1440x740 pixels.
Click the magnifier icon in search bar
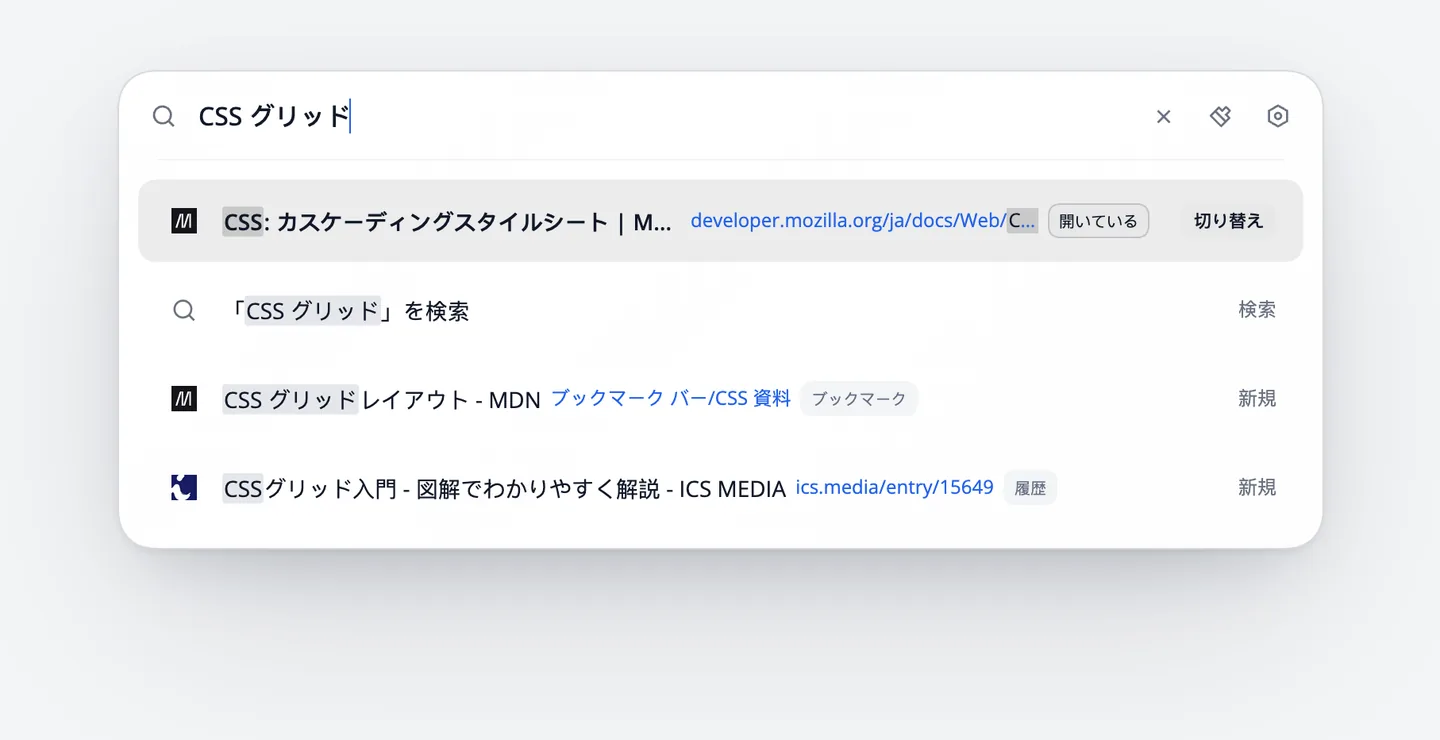164,117
